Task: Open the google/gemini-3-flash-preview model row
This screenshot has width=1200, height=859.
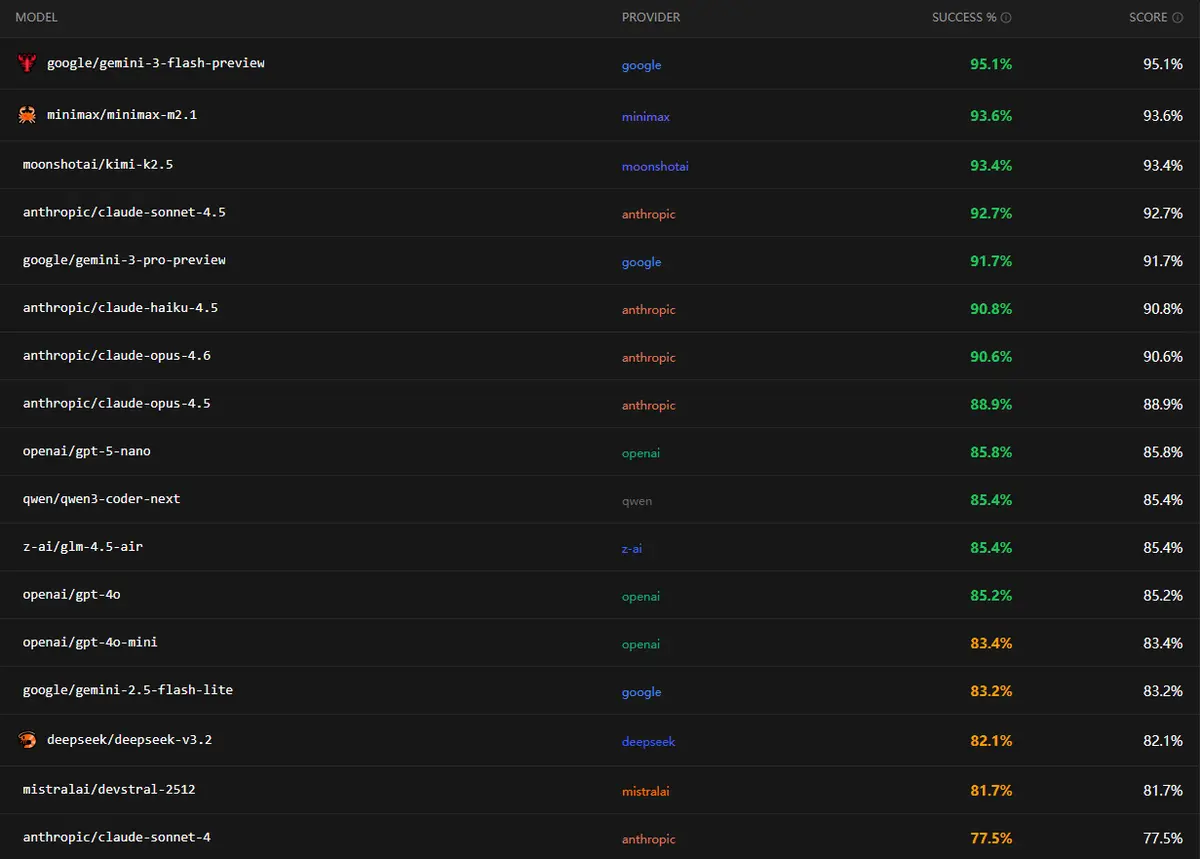Action: (x=600, y=64)
